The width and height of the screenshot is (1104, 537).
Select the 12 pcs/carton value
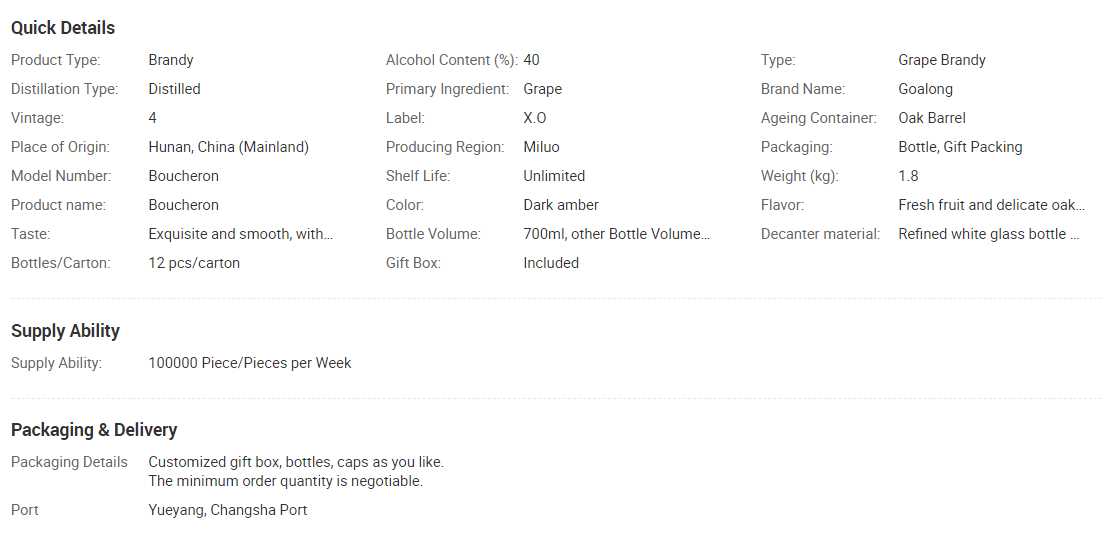(x=194, y=263)
